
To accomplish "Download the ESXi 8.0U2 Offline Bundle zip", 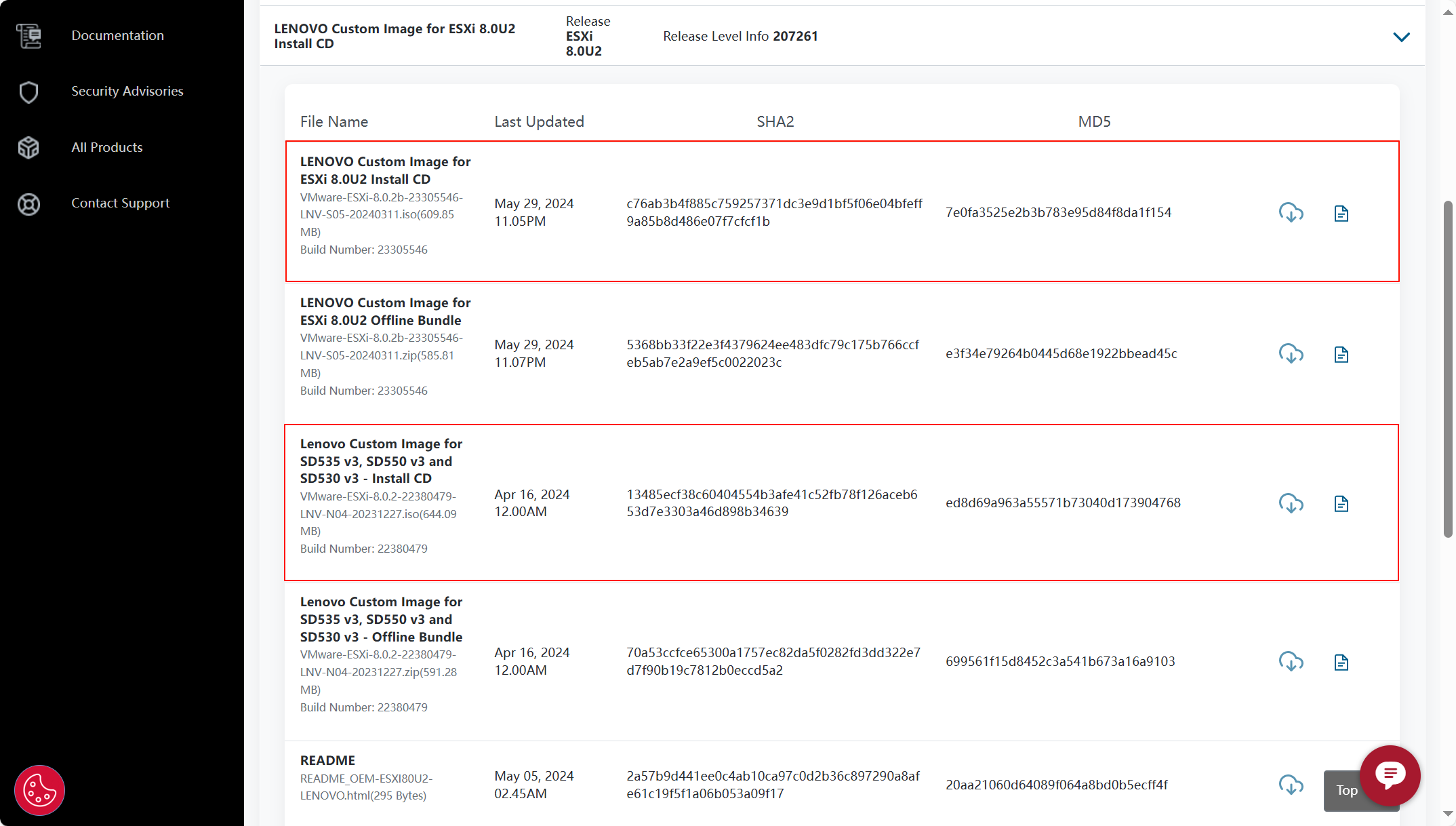I will coord(1291,354).
